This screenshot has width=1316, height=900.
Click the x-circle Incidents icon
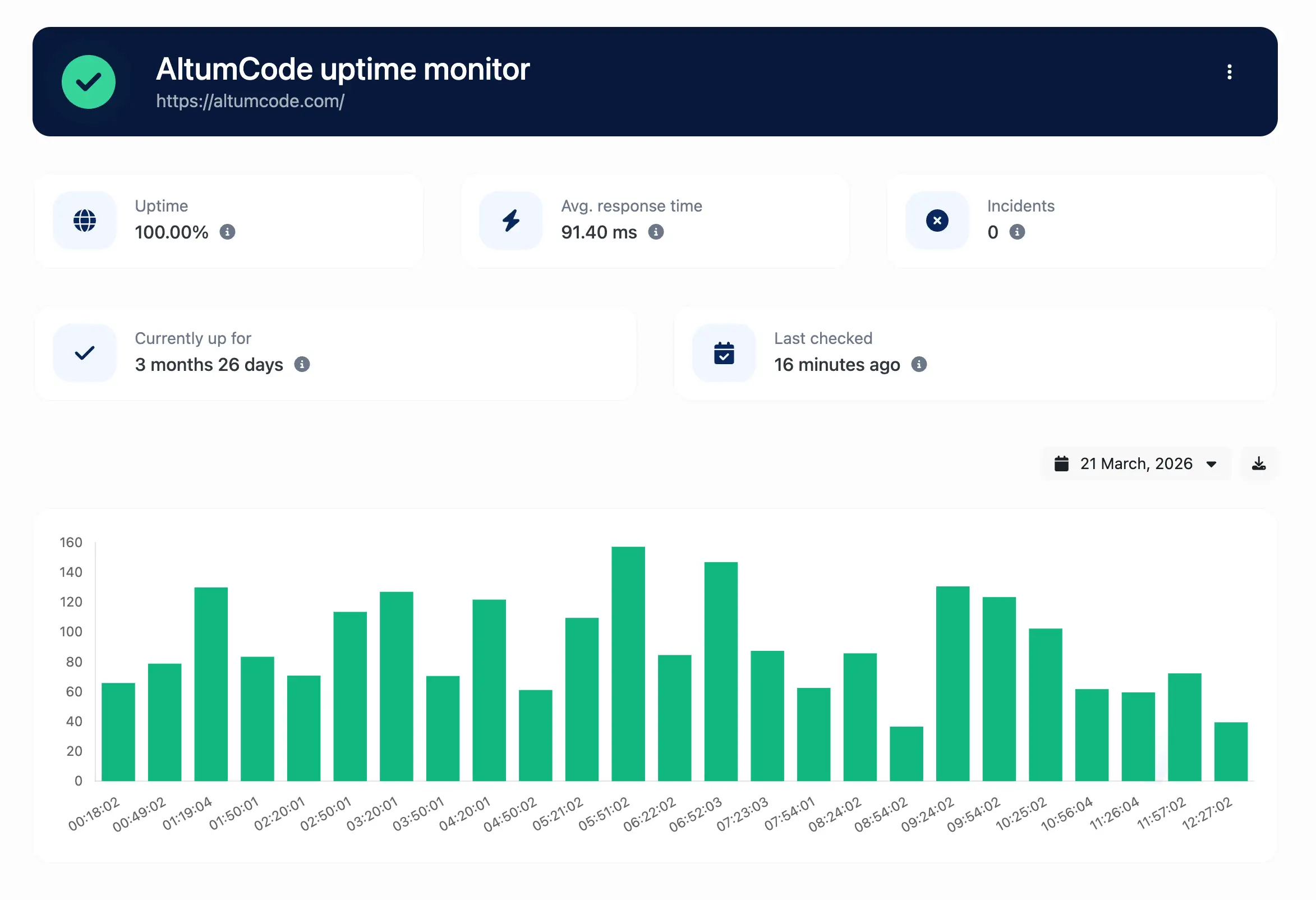click(x=937, y=221)
